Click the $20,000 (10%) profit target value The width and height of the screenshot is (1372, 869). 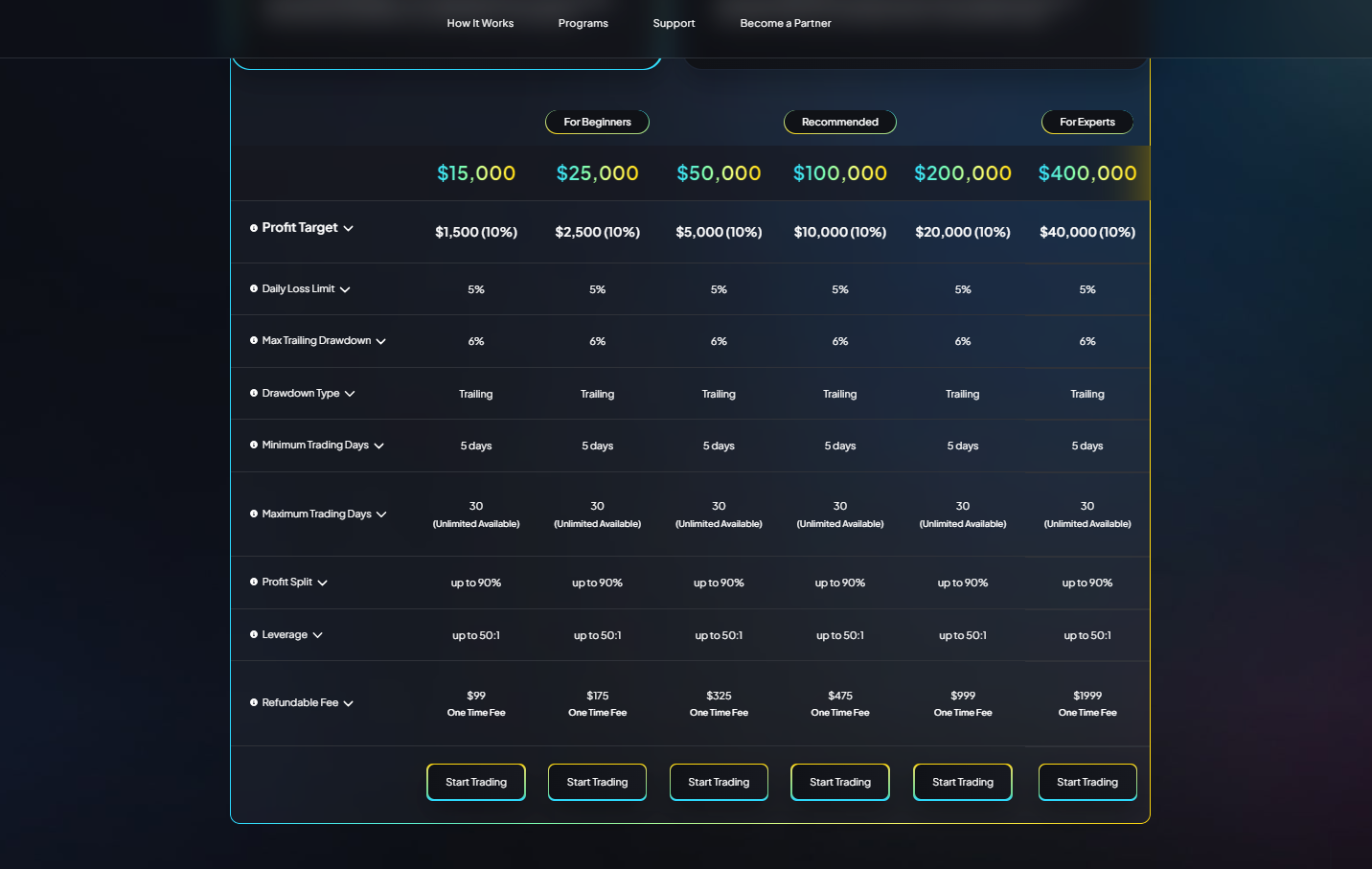coord(963,232)
